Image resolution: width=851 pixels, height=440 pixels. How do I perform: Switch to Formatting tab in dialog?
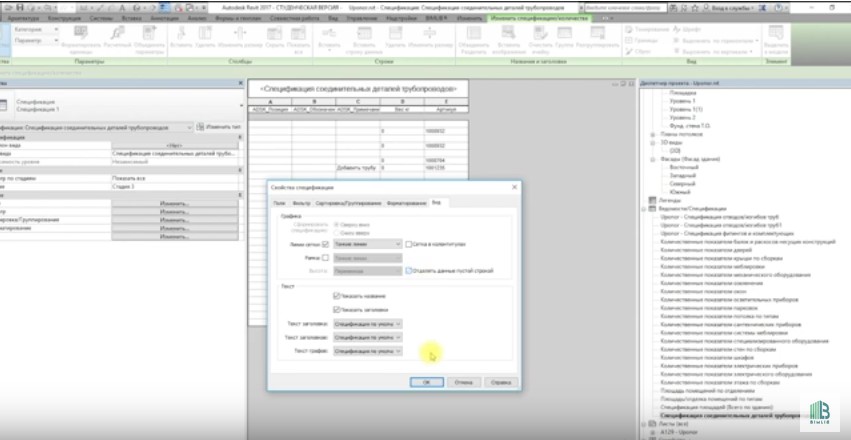406,203
